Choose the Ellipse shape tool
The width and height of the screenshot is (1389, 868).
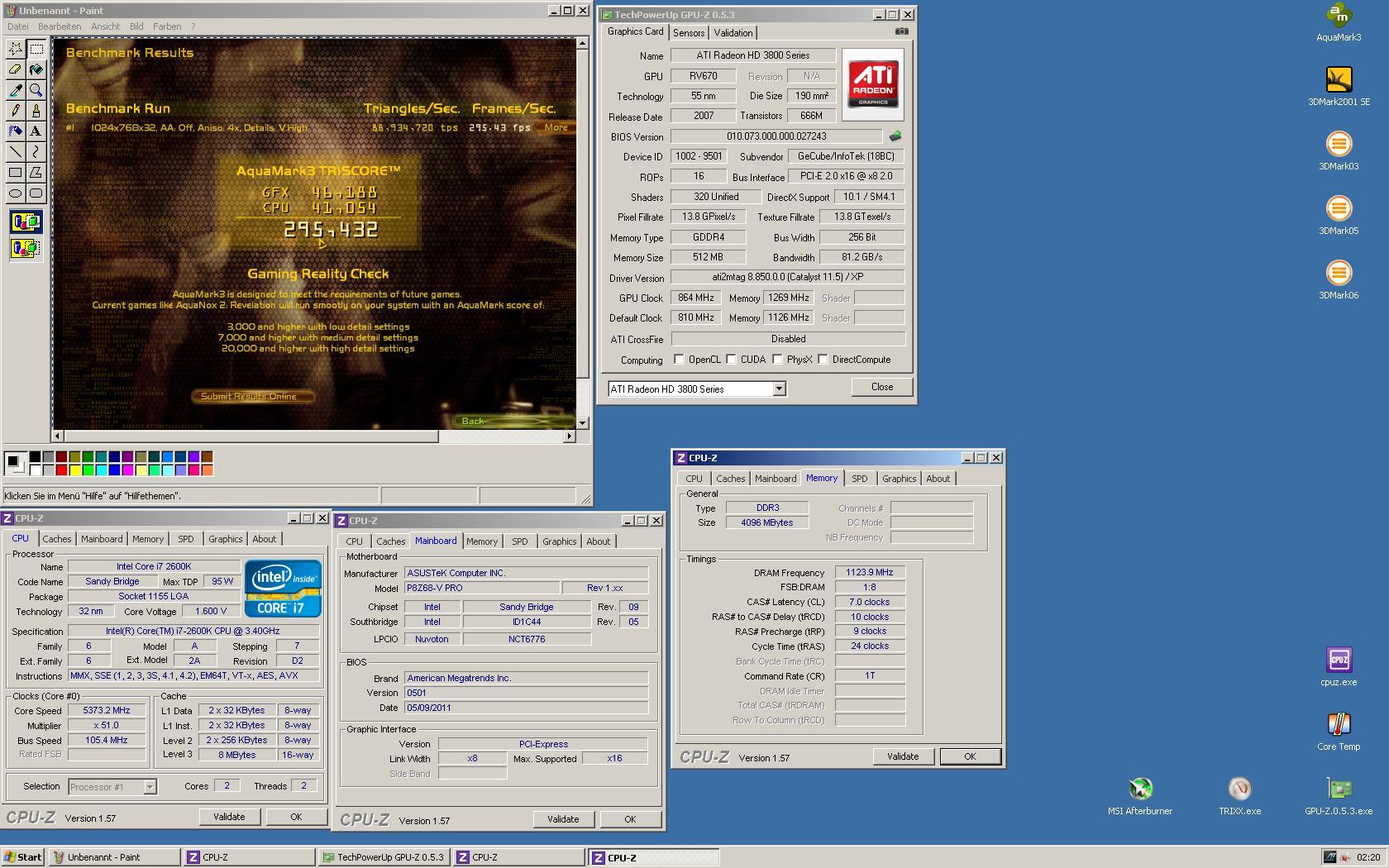coord(15,193)
